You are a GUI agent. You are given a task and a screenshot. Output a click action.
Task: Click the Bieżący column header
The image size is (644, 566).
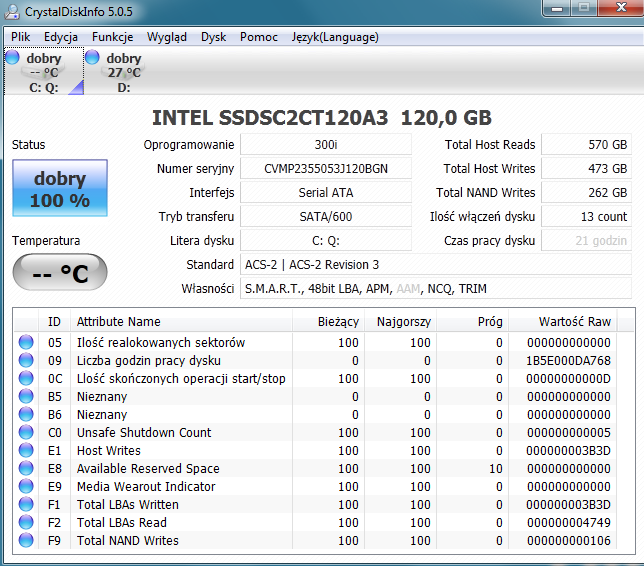pos(329,321)
